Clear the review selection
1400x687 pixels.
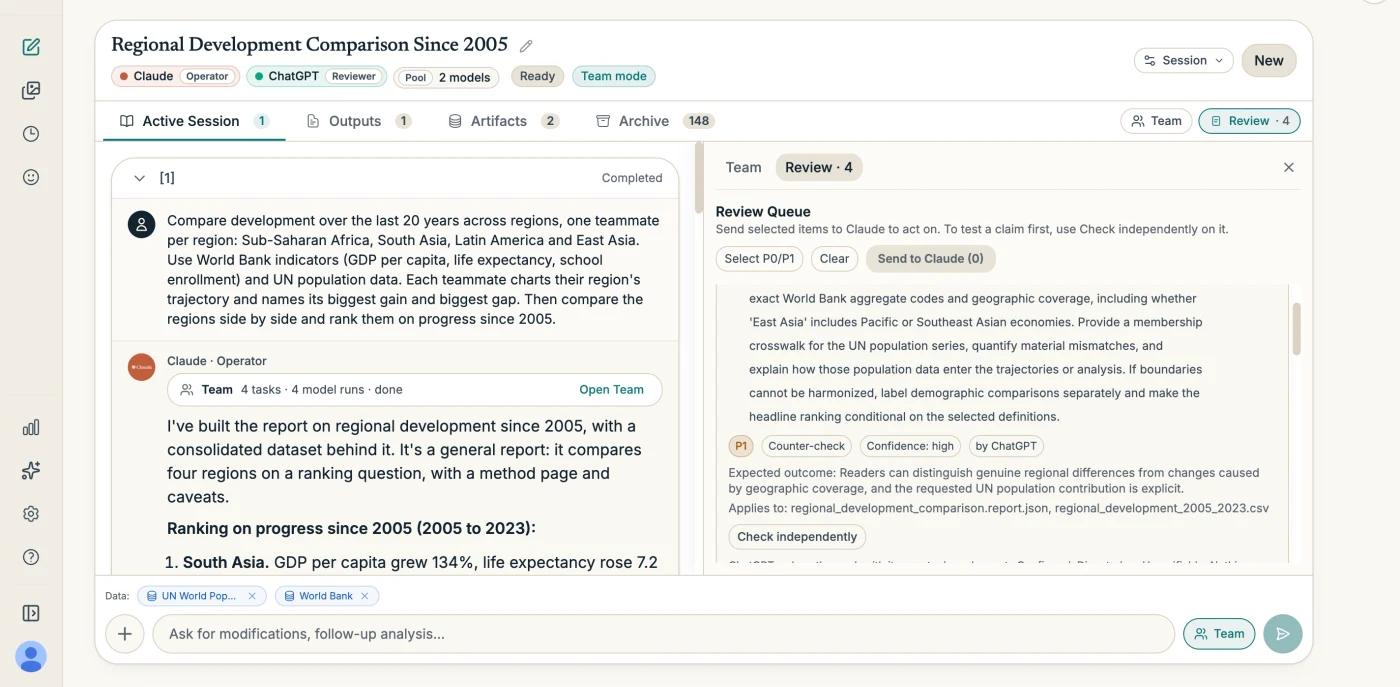click(834, 259)
